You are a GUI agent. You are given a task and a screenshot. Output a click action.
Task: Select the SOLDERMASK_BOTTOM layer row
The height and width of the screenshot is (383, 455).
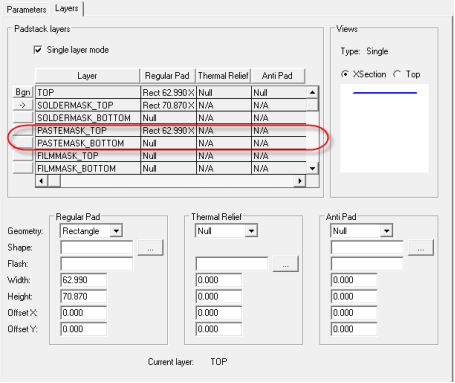(x=171, y=118)
